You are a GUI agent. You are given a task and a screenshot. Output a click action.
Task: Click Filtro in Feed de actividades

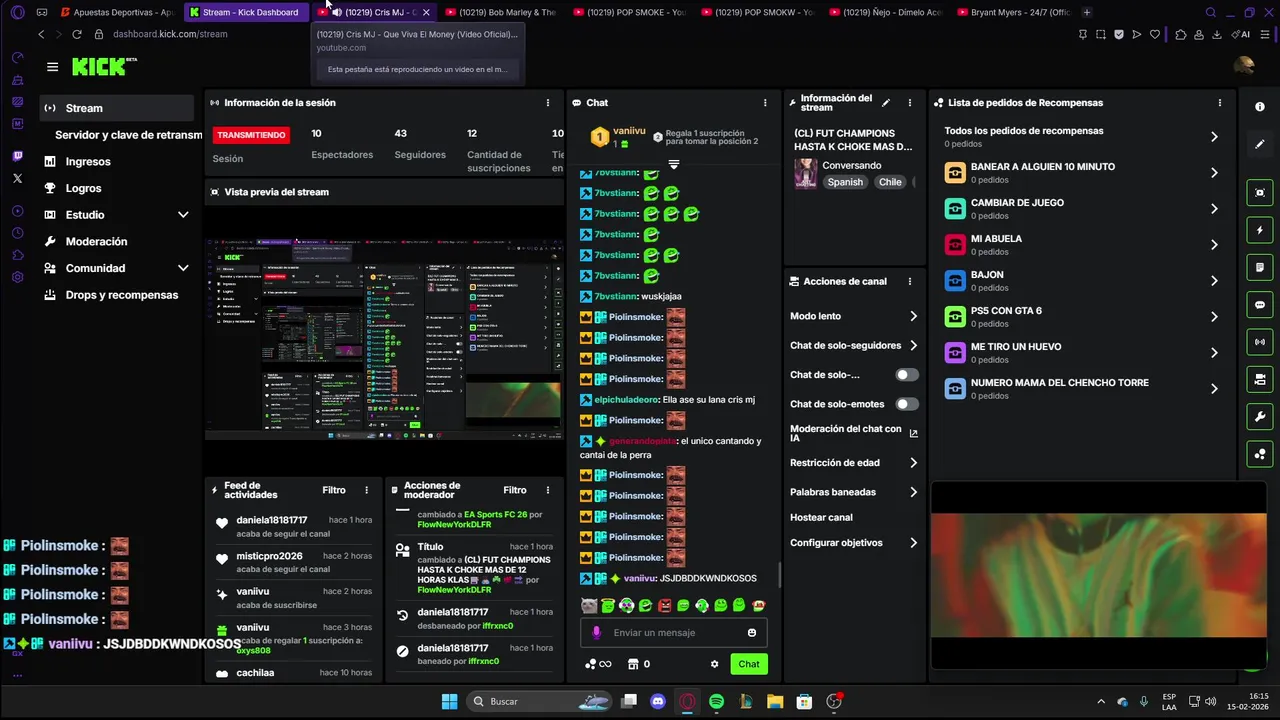pyautogui.click(x=334, y=490)
